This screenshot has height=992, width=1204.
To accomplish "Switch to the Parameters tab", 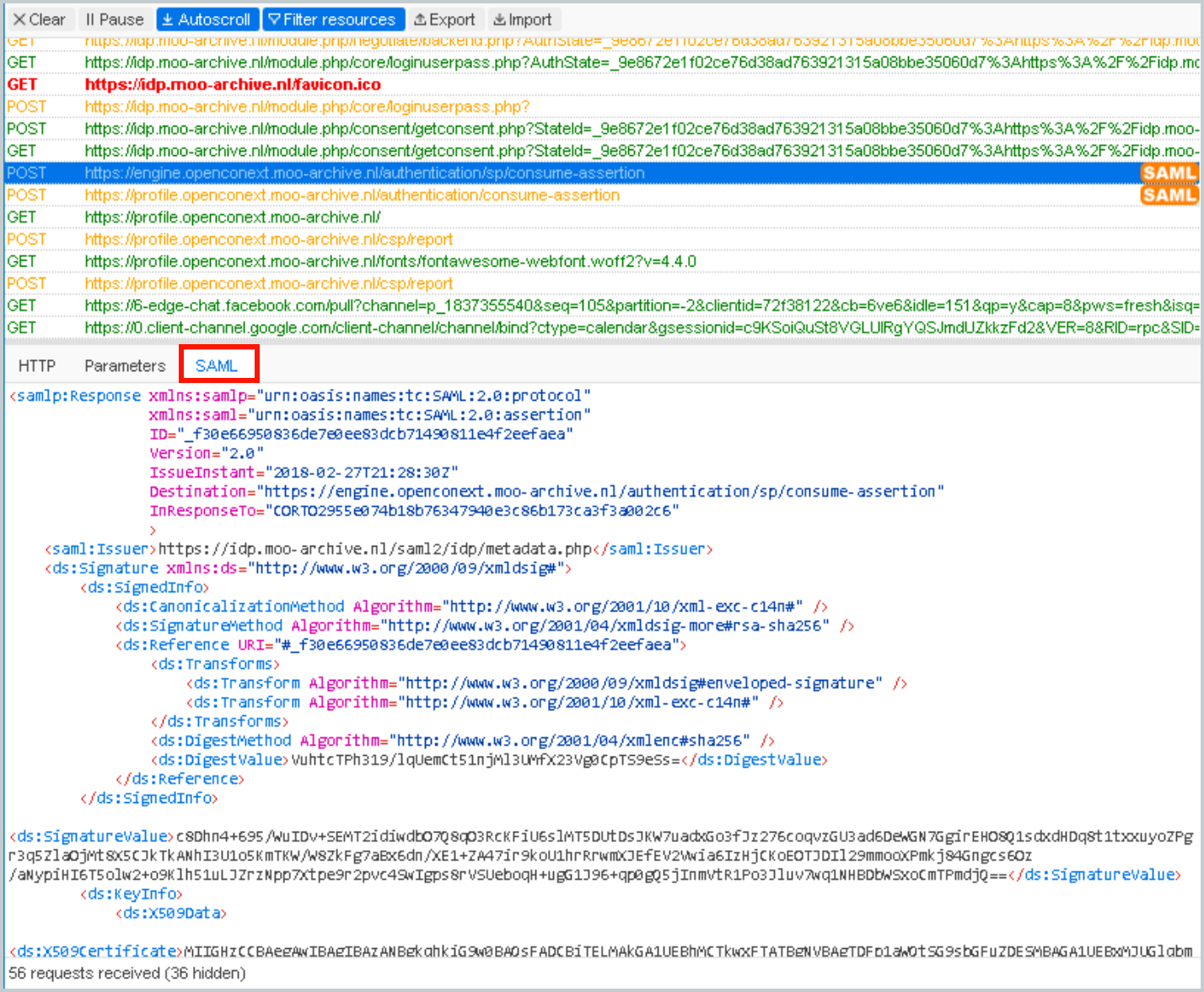I will (125, 365).
